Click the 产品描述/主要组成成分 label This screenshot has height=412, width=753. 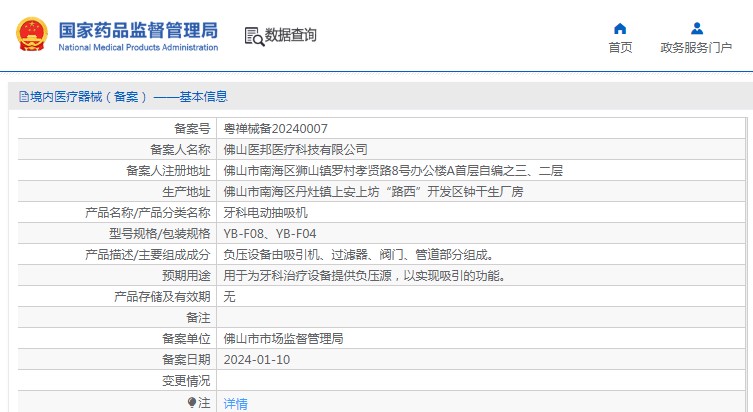(147, 254)
